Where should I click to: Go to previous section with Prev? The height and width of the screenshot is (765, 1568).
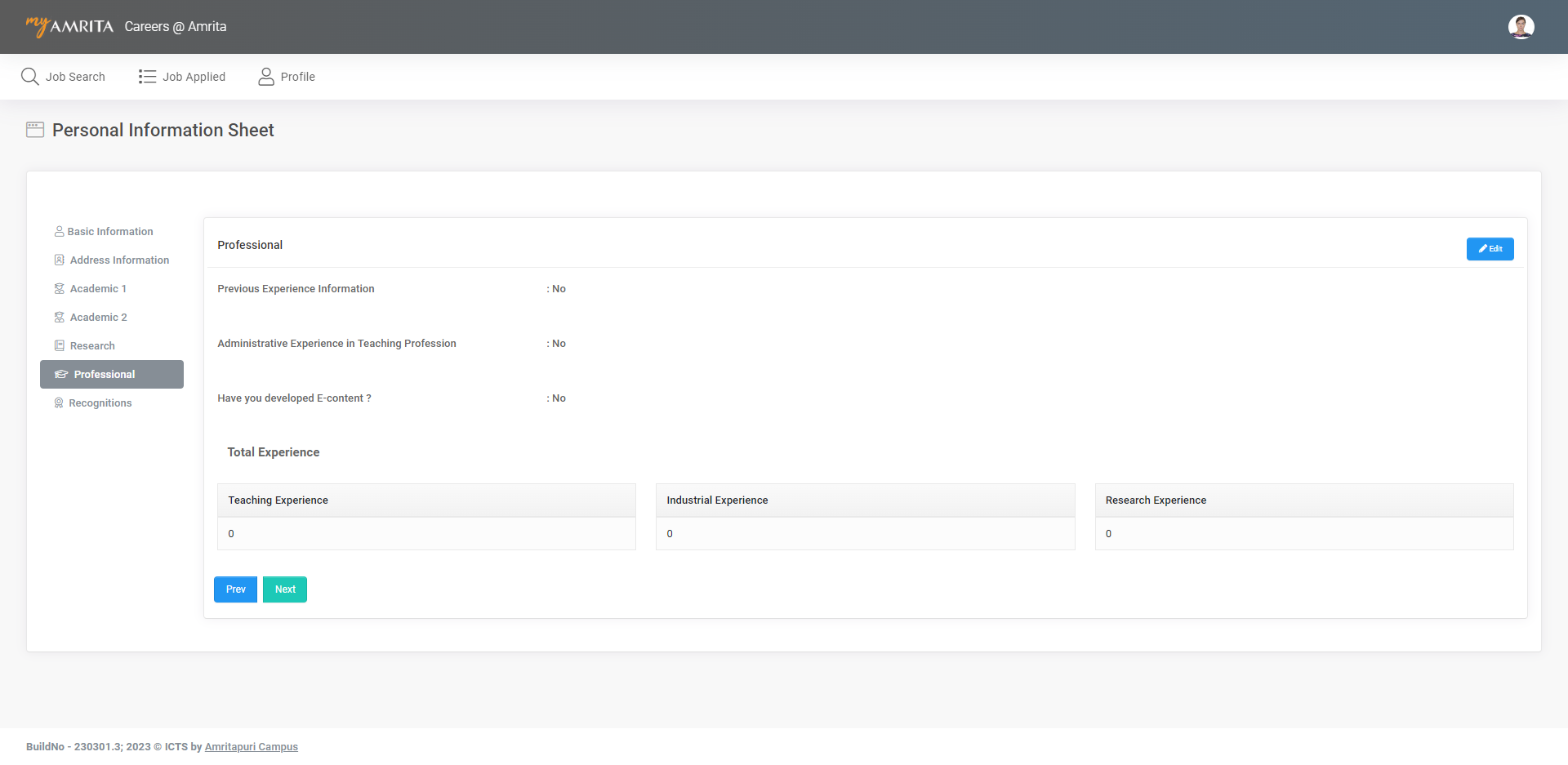click(235, 589)
